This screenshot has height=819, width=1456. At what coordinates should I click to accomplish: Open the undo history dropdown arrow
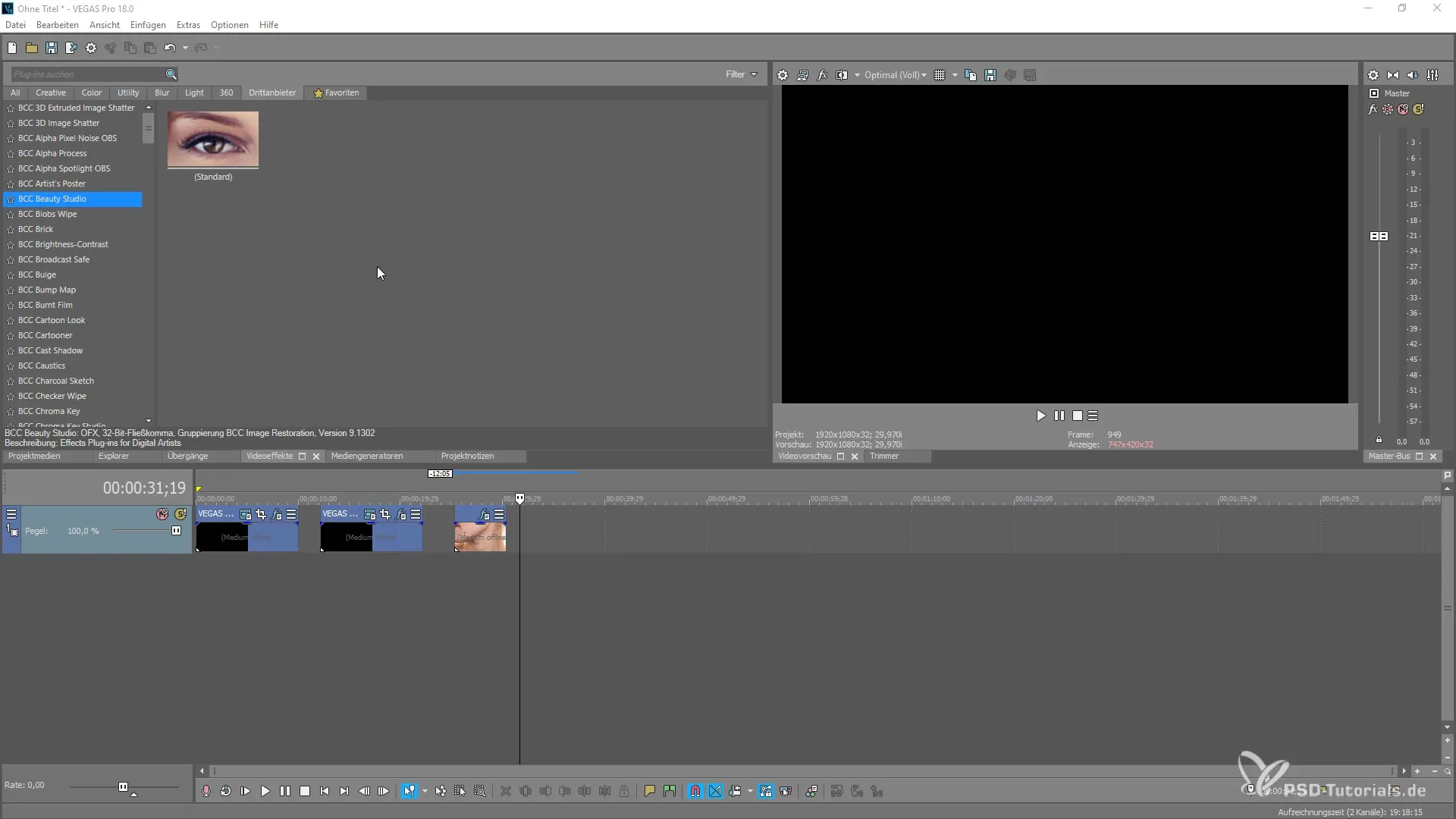[185, 48]
